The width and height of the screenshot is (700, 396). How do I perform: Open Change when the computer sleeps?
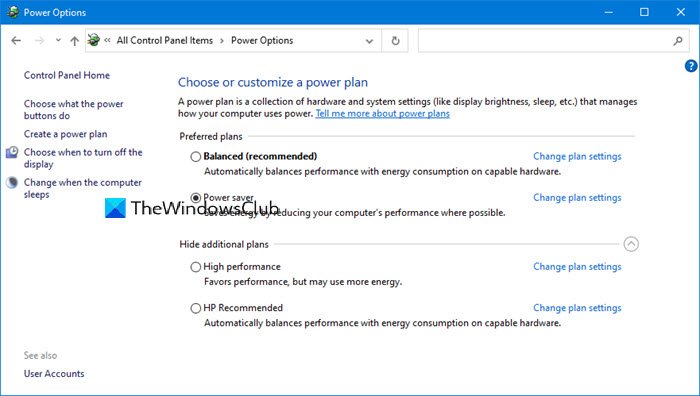tap(83, 188)
